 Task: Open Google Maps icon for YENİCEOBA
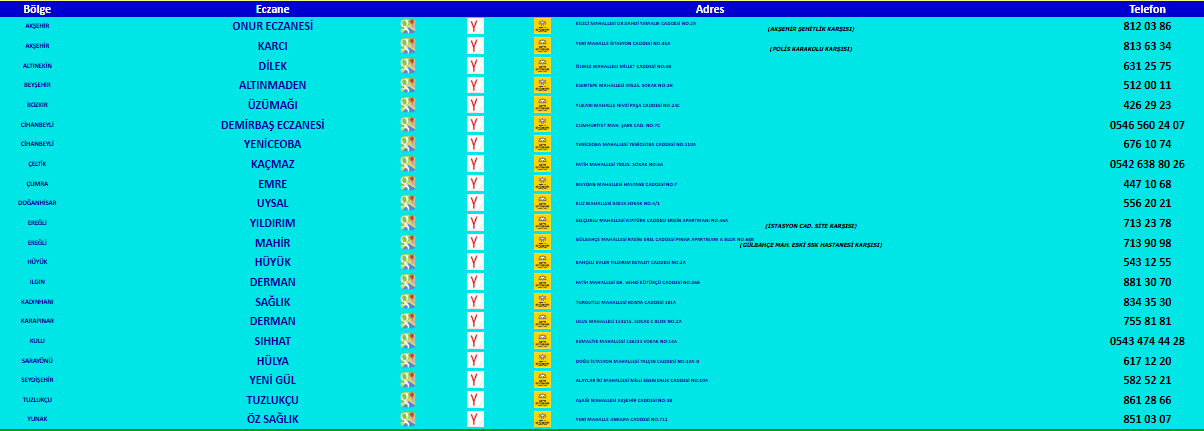tap(408, 144)
